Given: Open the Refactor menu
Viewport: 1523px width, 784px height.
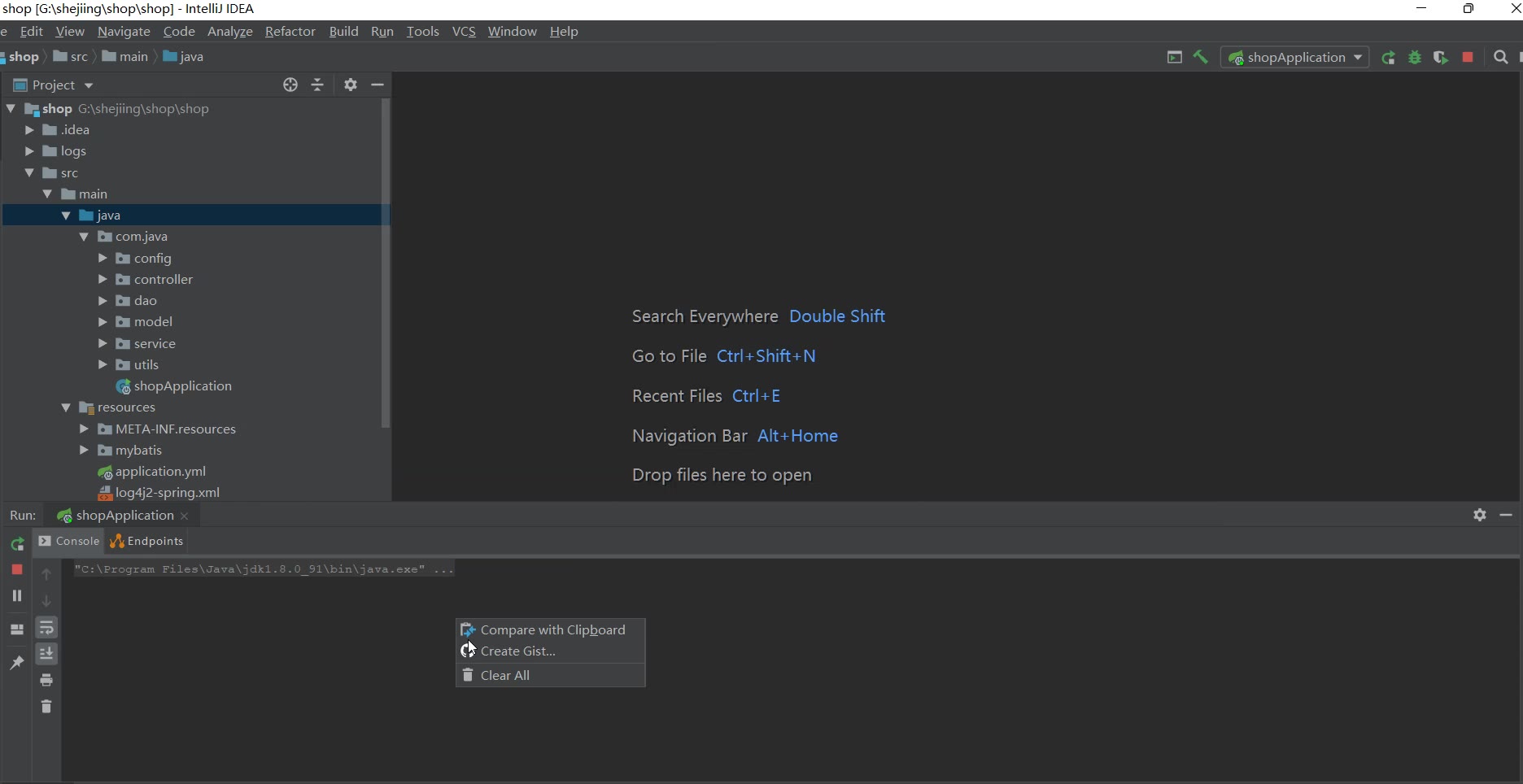Looking at the screenshot, I should point(290,31).
